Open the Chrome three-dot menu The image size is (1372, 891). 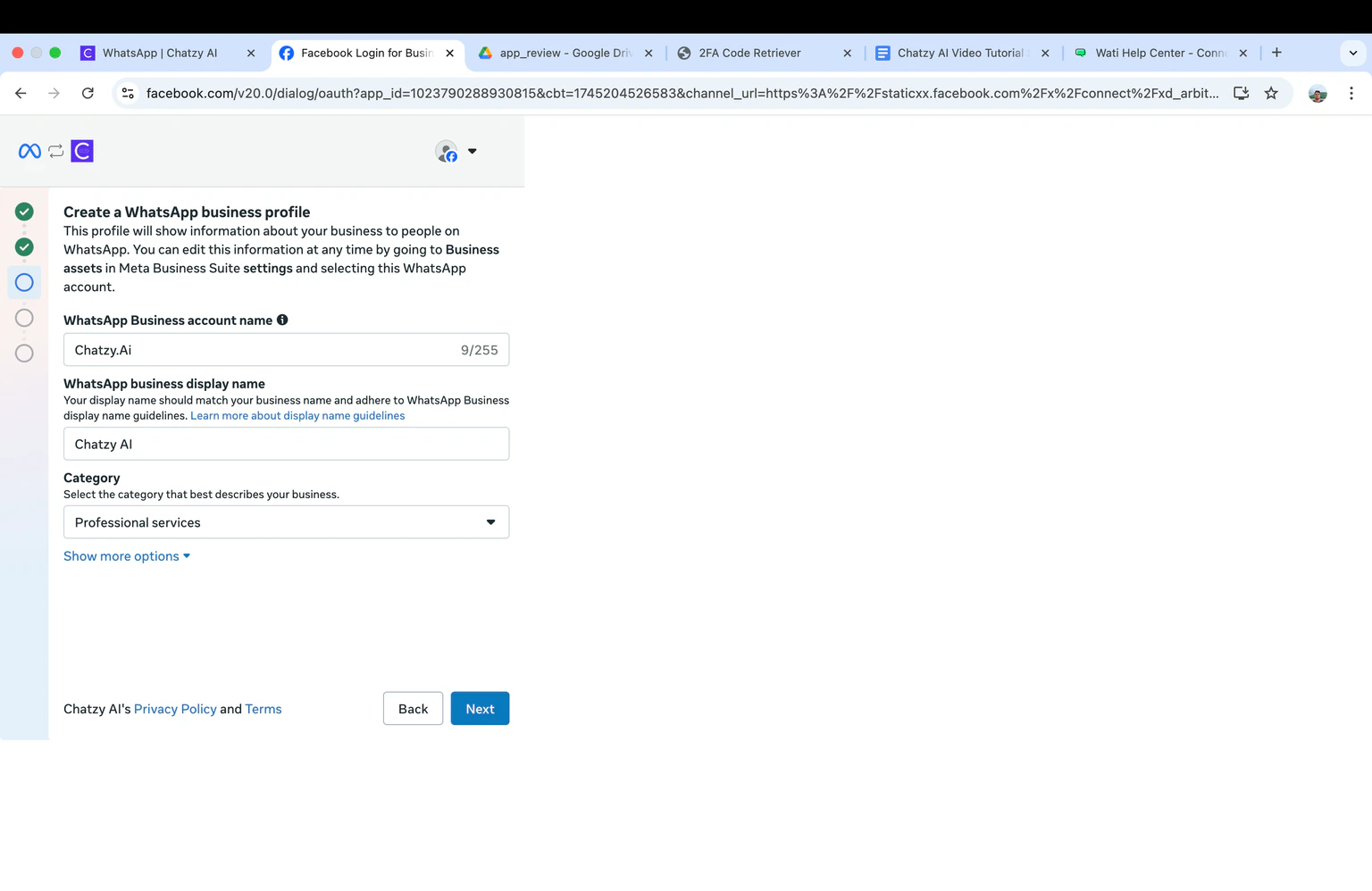(1351, 93)
